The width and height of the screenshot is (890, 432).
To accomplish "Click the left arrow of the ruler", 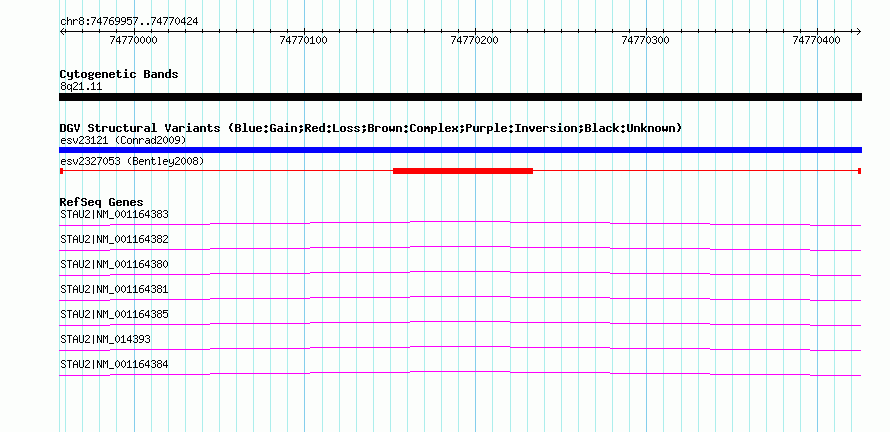I will tap(62, 31).
